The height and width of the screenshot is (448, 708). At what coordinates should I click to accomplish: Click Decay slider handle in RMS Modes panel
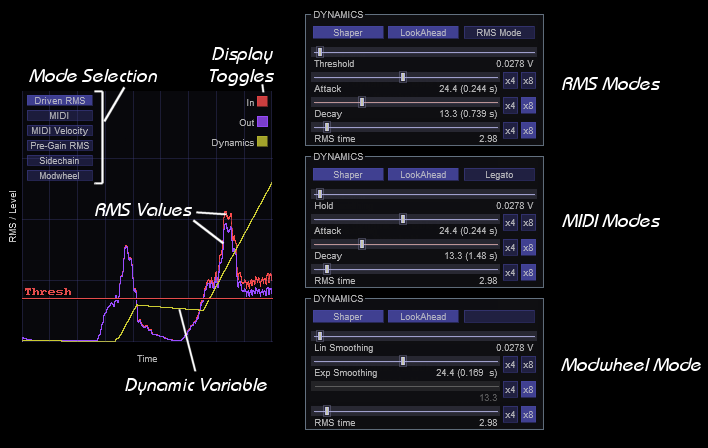362,102
